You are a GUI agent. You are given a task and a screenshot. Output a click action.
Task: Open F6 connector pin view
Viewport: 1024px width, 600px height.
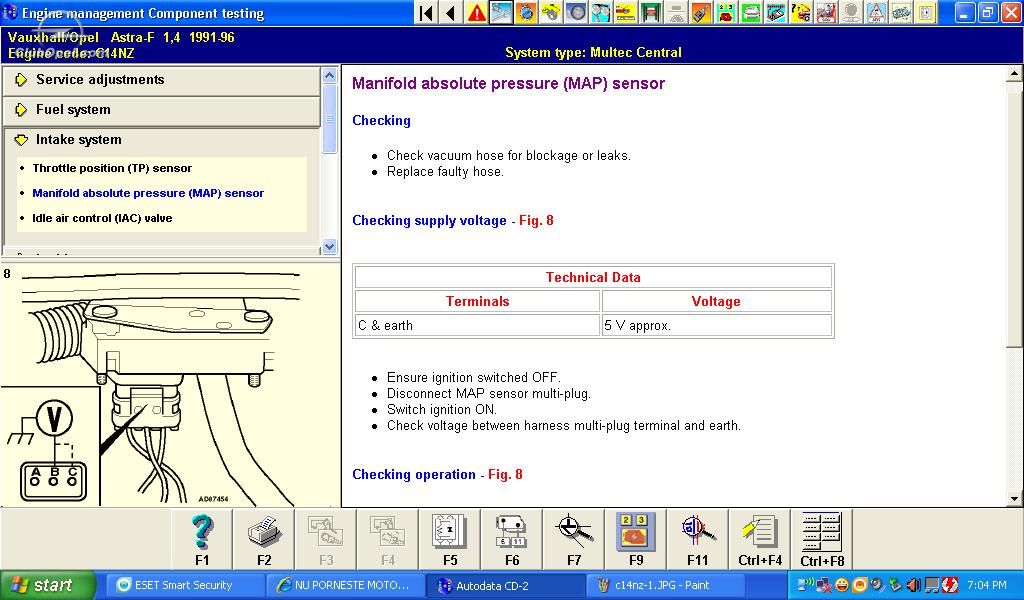(x=512, y=539)
